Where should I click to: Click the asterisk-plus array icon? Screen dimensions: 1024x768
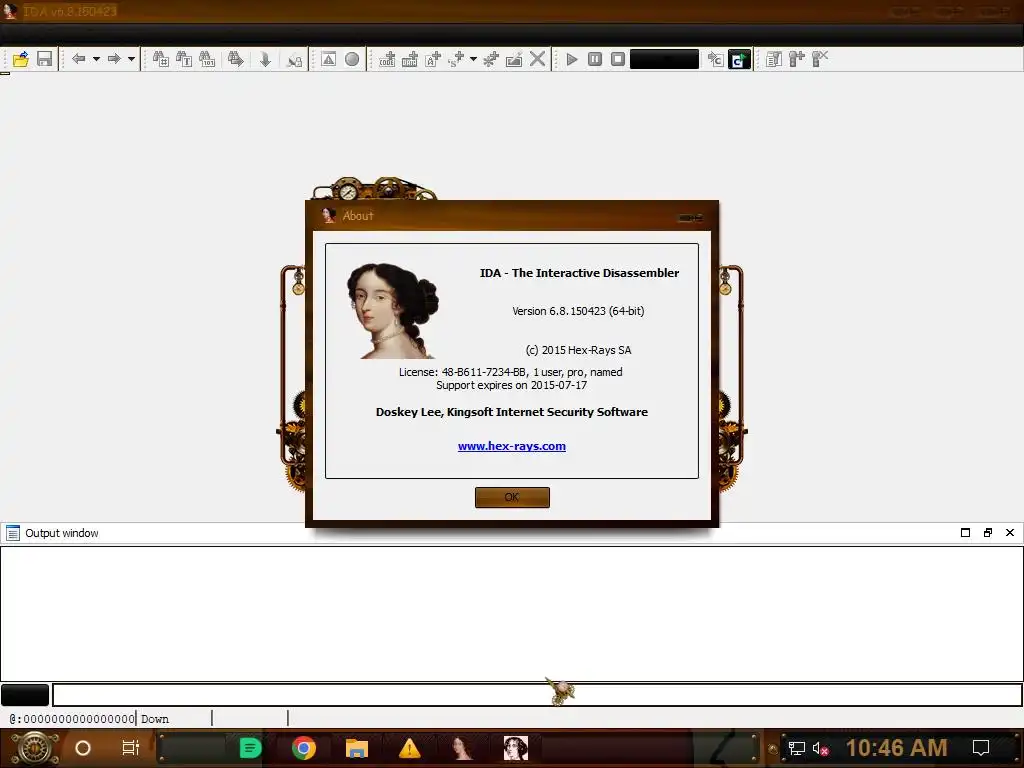tap(490, 59)
